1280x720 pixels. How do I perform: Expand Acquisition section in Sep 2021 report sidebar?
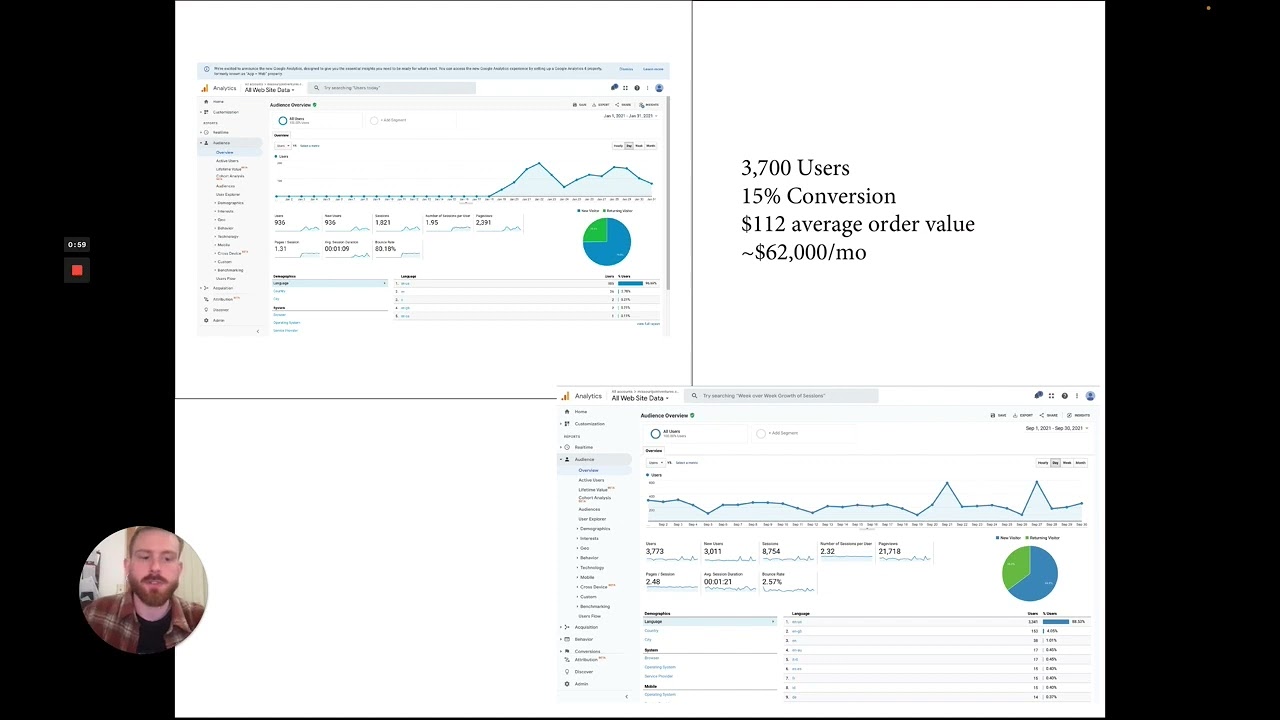(586, 627)
